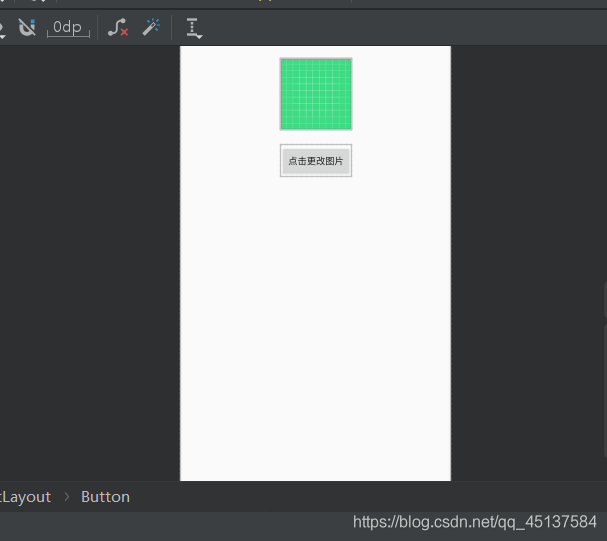Image resolution: width=607 pixels, height=541 pixels.
Task: Click the Layout breadcrumb item
Action: point(25,497)
